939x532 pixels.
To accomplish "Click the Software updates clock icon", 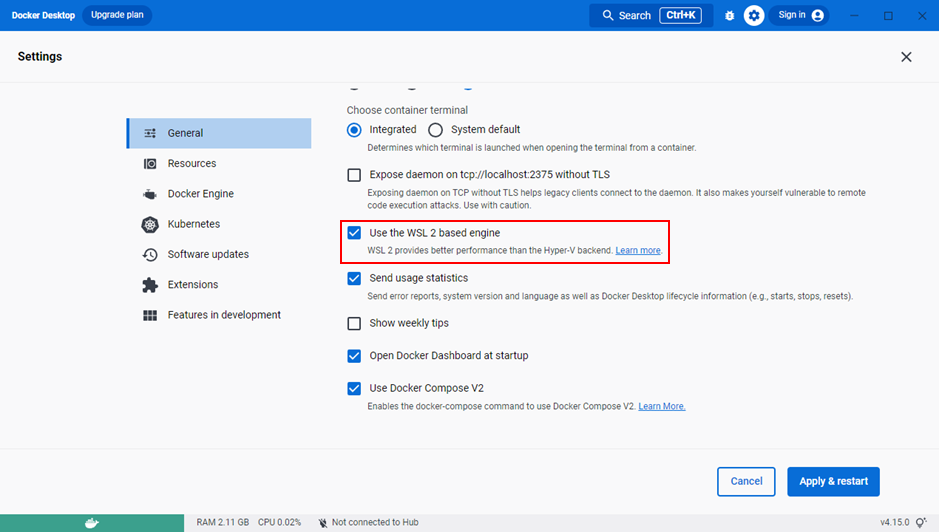I will point(150,255).
